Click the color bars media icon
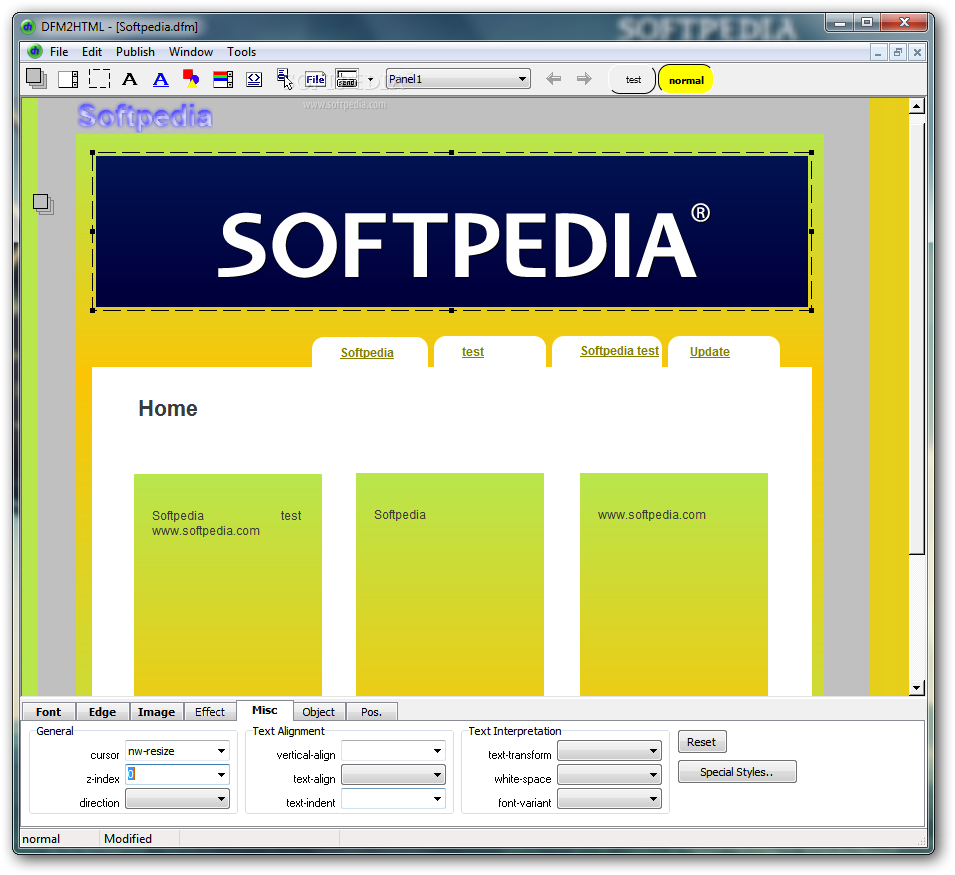This screenshot has height=875, width=955. tap(223, 79)
